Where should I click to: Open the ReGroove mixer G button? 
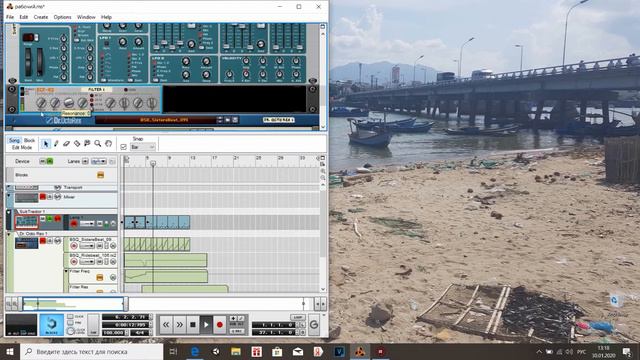click(314, 325)
